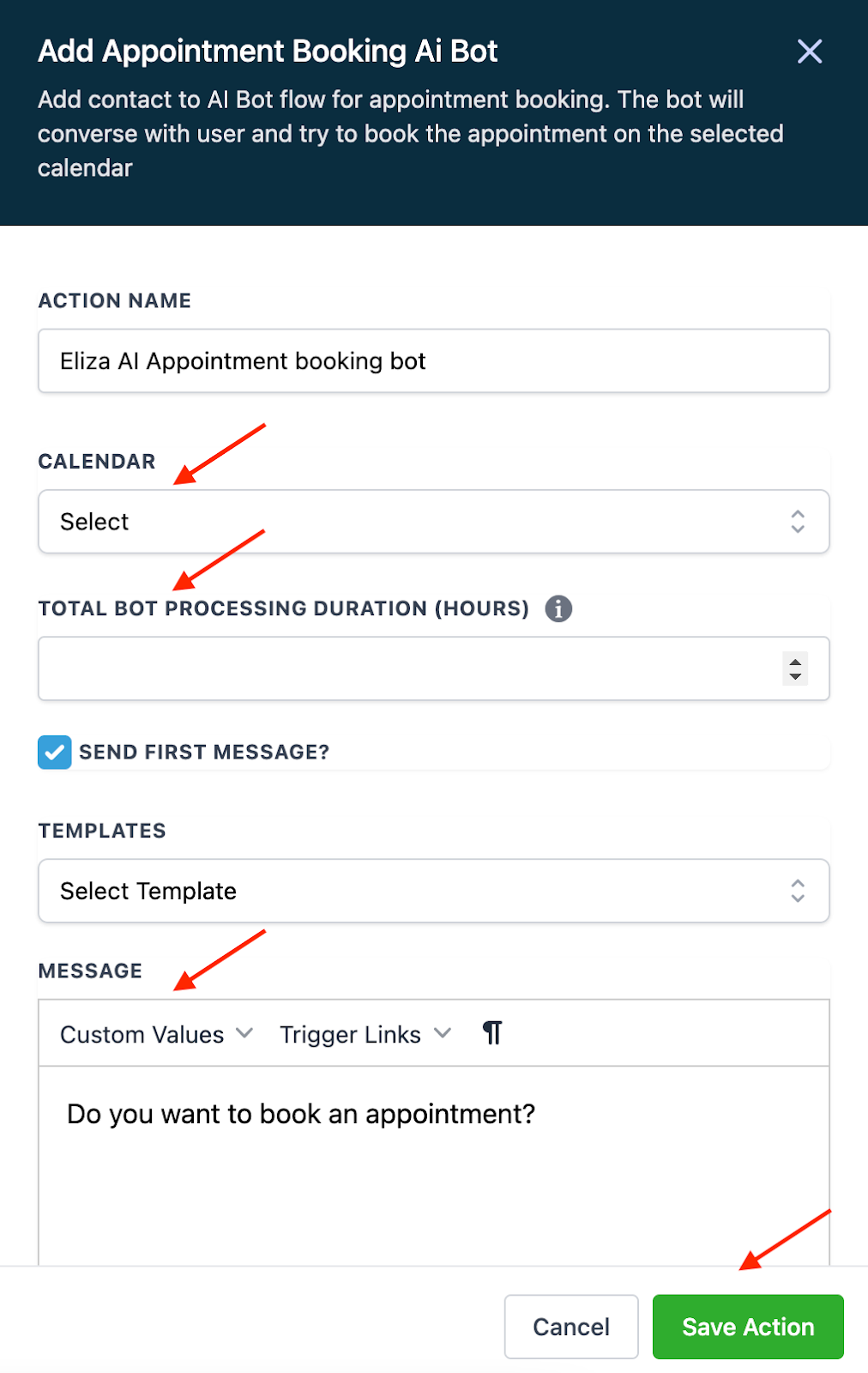Click the Custom Values chevron arrow

coord(244,1033)
